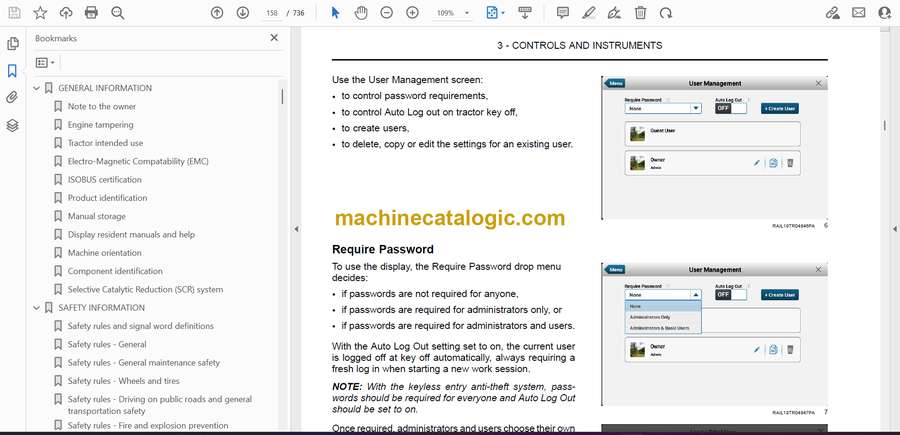Open ISOBUS certification bookmark
The width and height of the screenshot is (900, 435).
click(x=104, y=180)
